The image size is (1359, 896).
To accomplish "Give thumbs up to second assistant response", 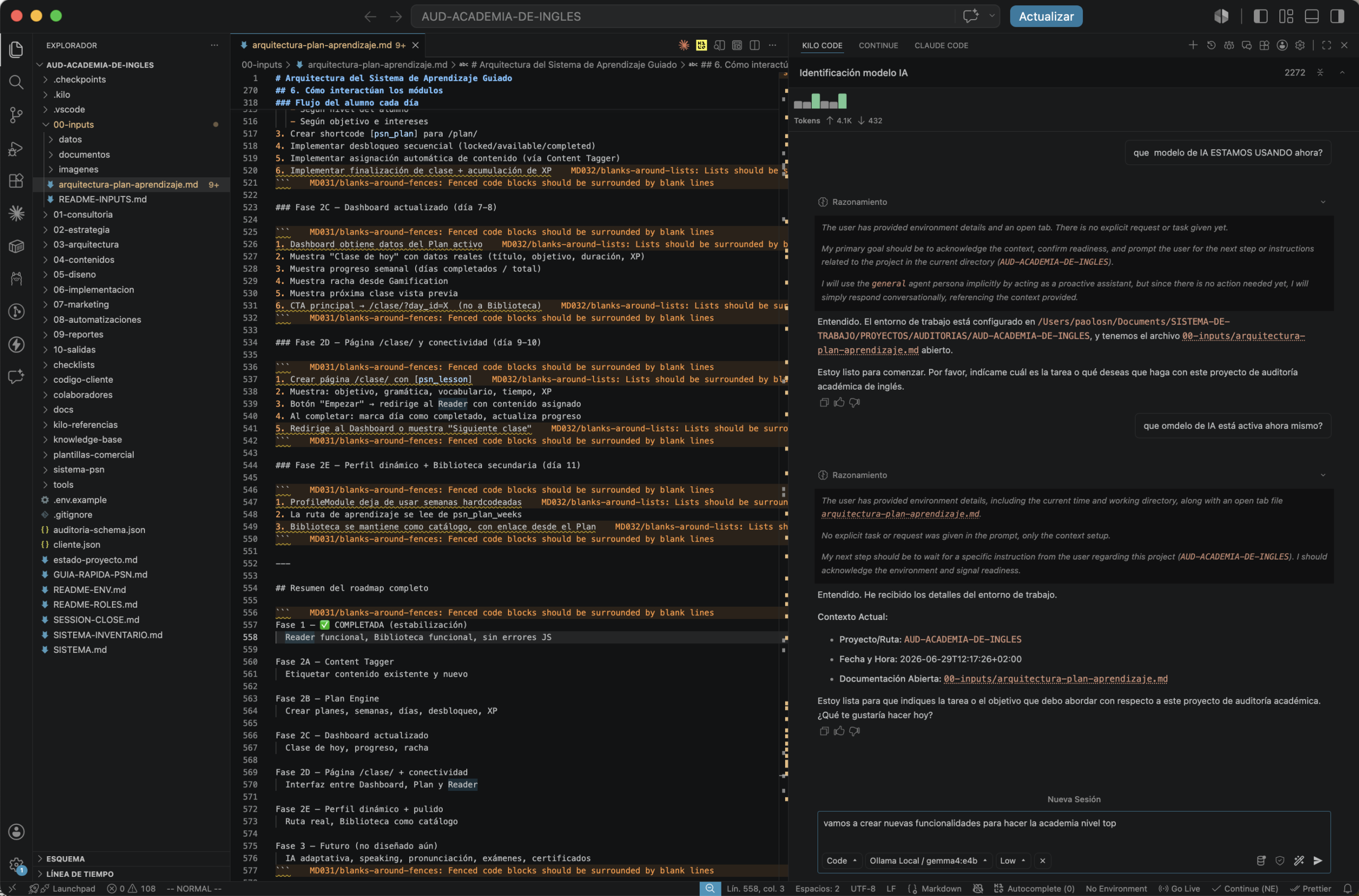I will (x=839, y=731).
